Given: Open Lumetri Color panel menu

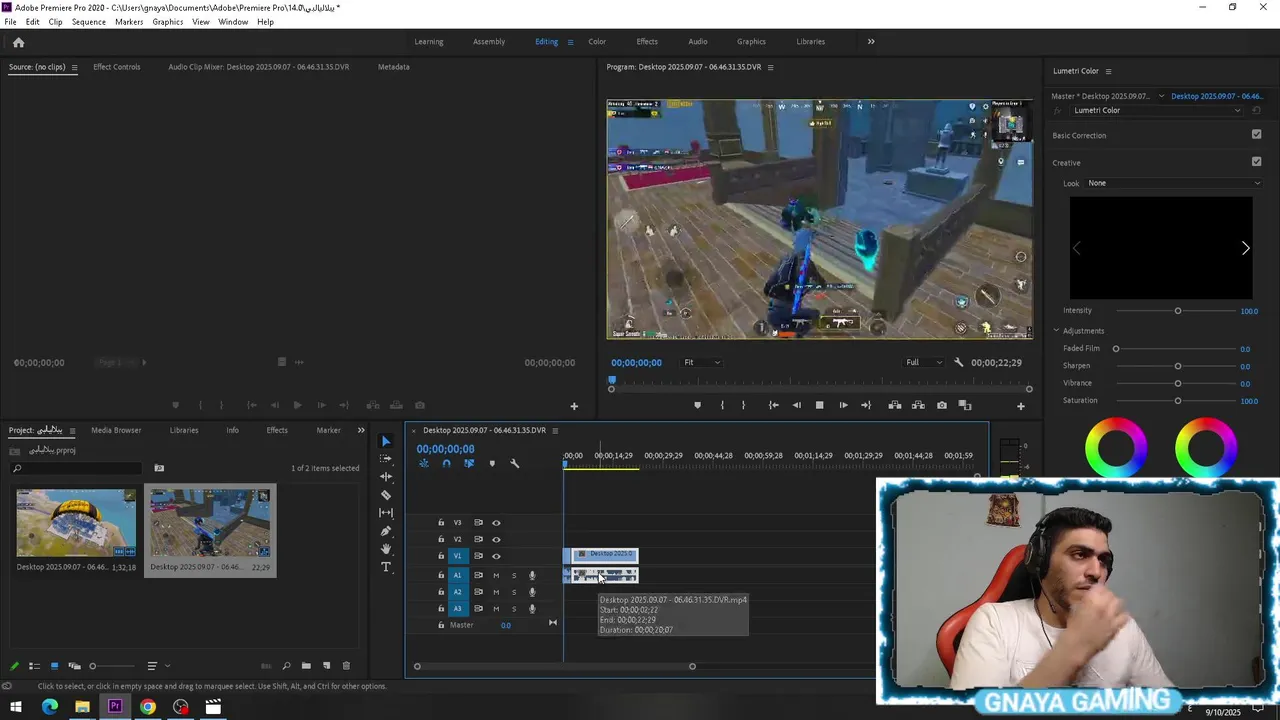Looking at the screenshot, I should tap(1108, 71).
